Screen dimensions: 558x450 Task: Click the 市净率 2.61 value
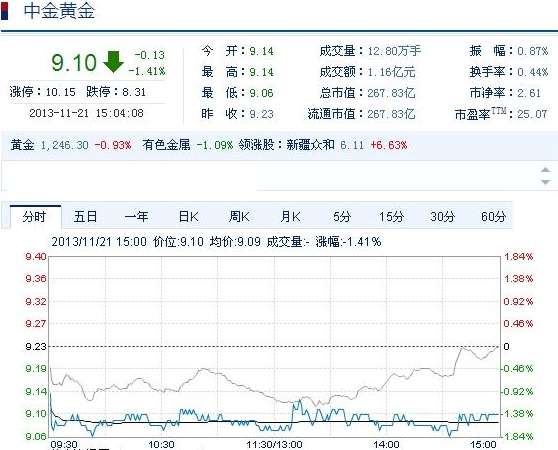click(x=529, y=93)
